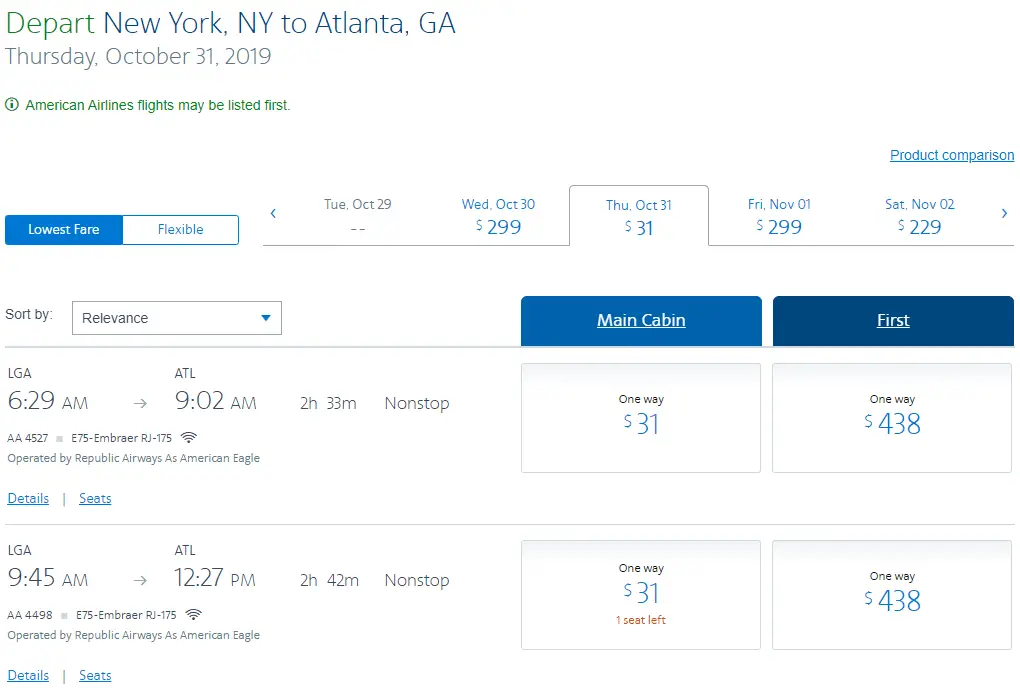Screen dimensions: 1020x700
Task: Click the Wi-Fi icon for flight AA 4498
Action: click(x=193, y=614)
